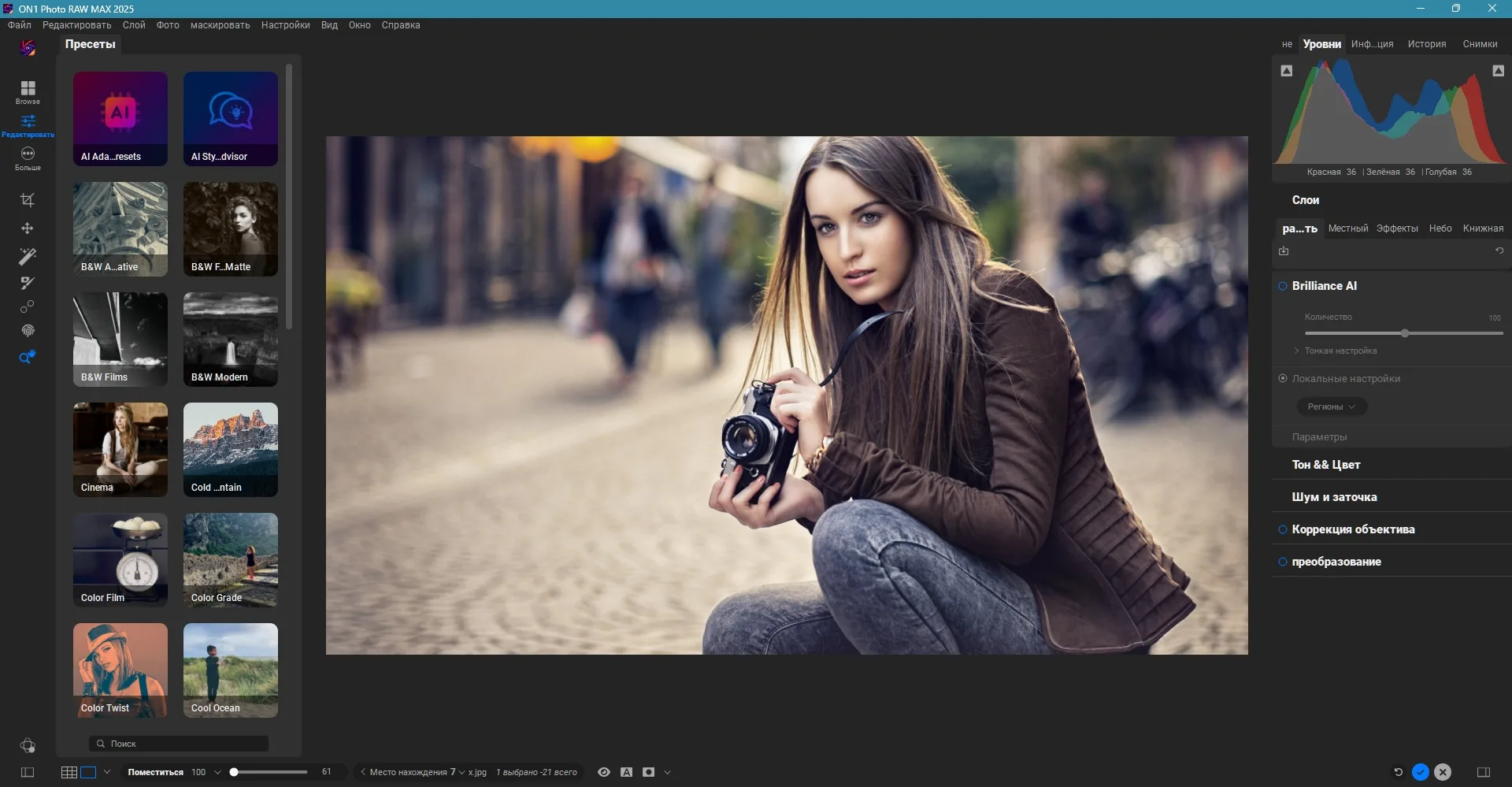Switch to the Редактировать edit module
The height and width of the screenshot is (787, 1512).
(x=28, y=125)
